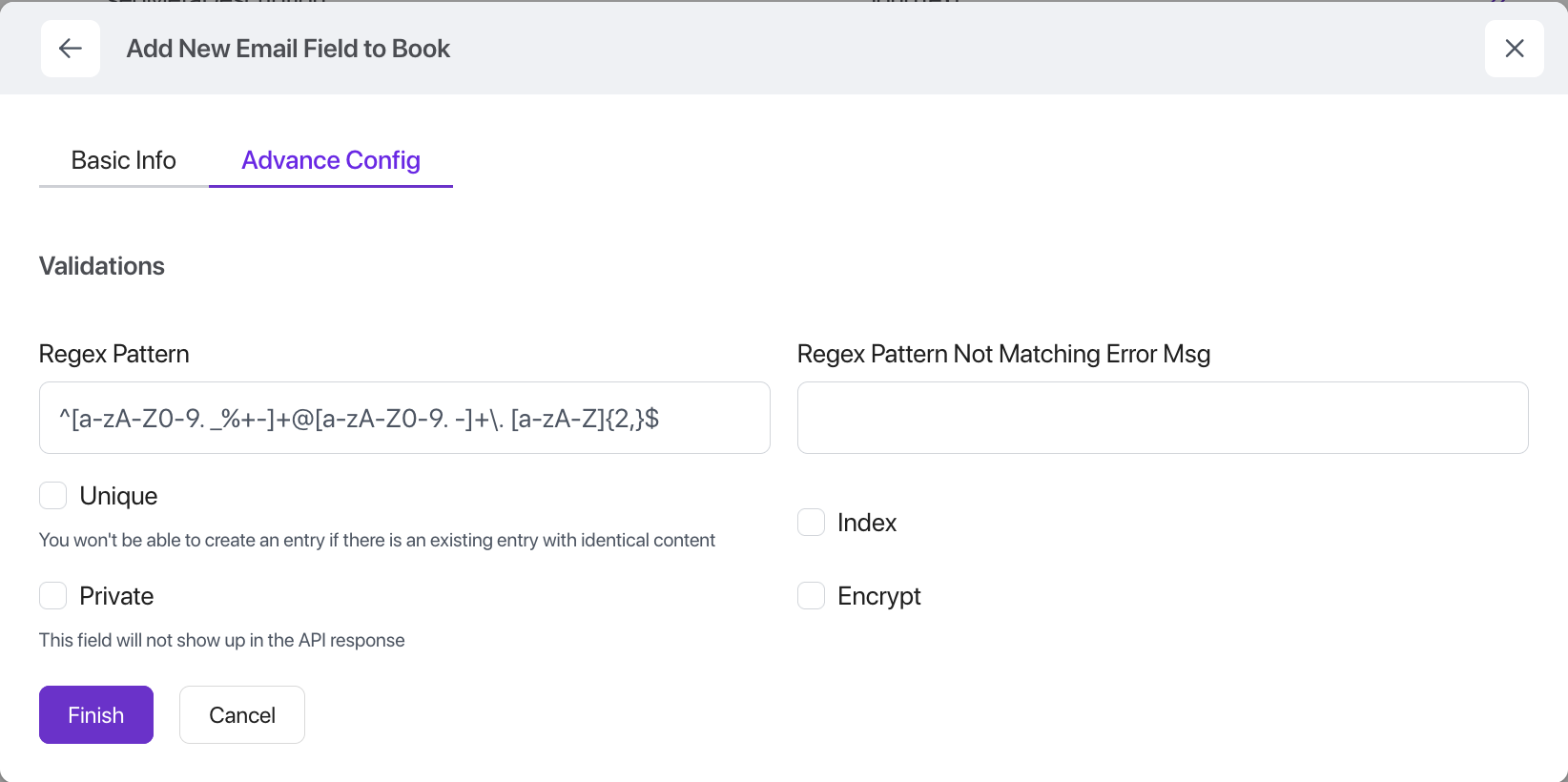Click the 'Add New Email Field to Book' title

coord(288,49)
